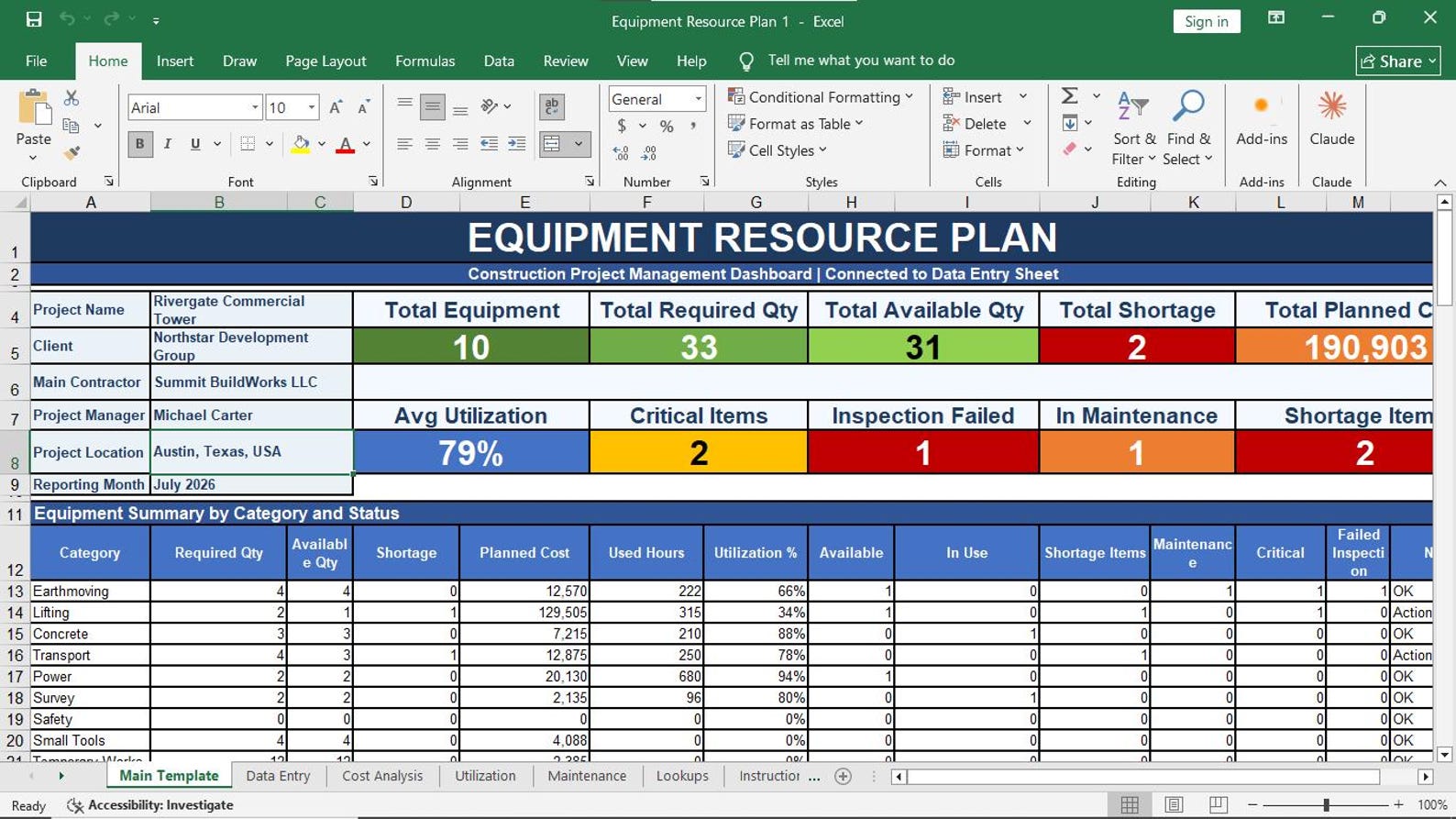Toggle Bold formatting

(x=140, y=144)
